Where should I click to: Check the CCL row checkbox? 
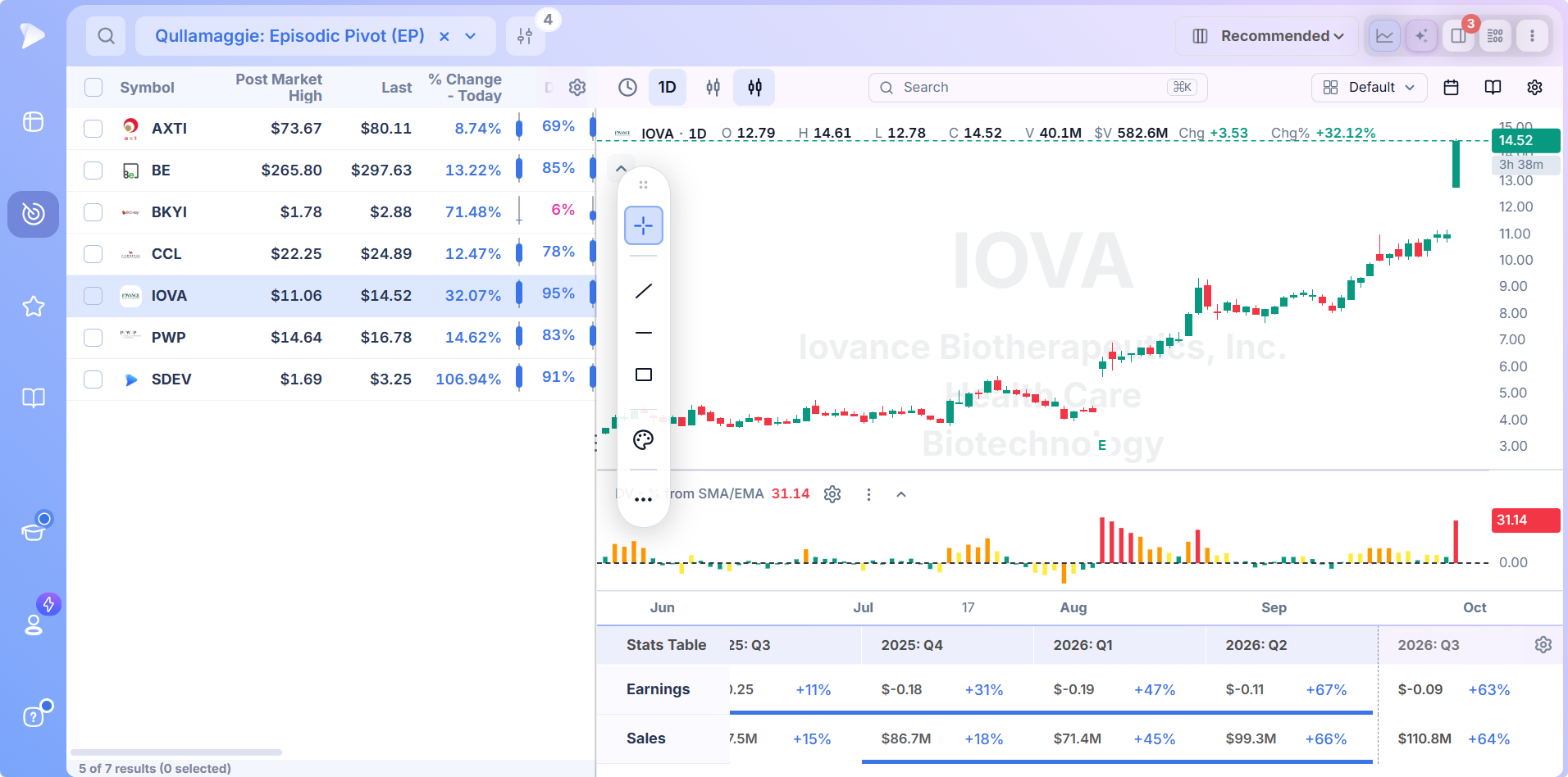93,254
